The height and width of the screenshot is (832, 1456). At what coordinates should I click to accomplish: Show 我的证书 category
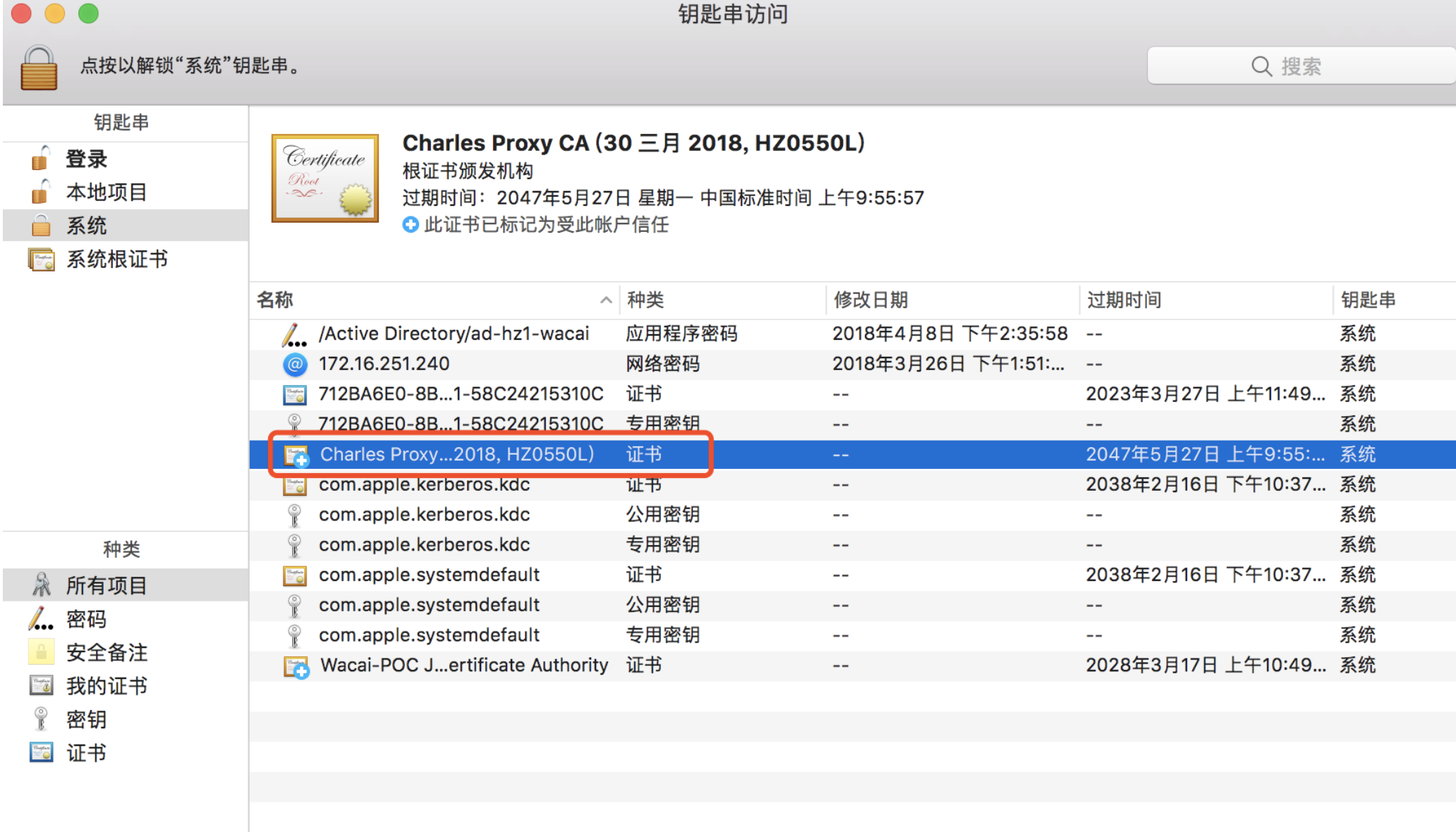[107, 686]
